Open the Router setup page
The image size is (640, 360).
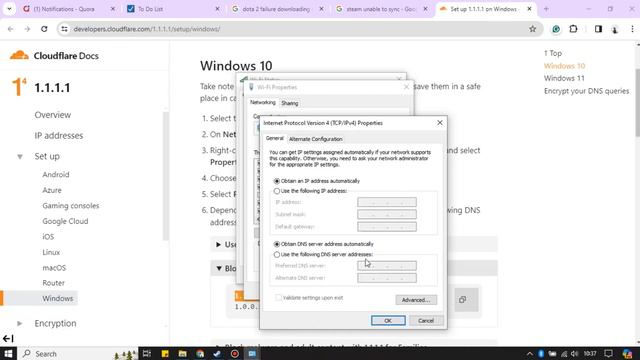coord(53,283)
